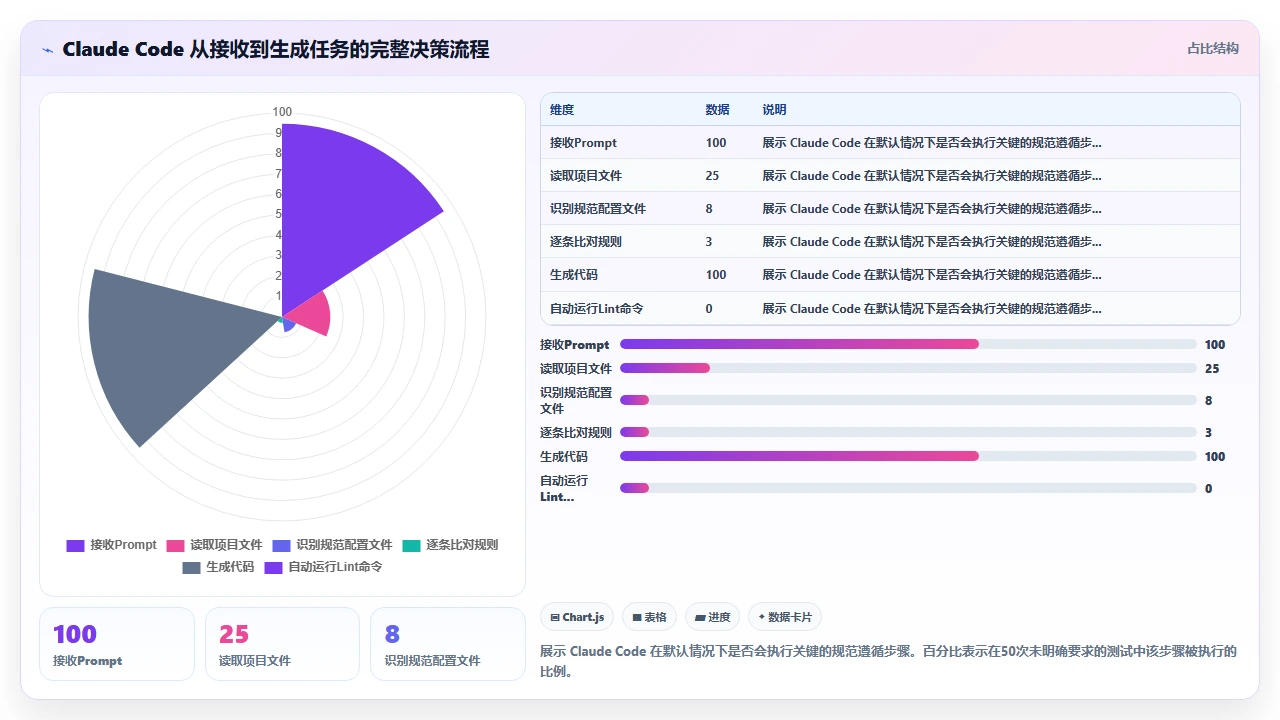Click value 8 in the table

[709, 209]
